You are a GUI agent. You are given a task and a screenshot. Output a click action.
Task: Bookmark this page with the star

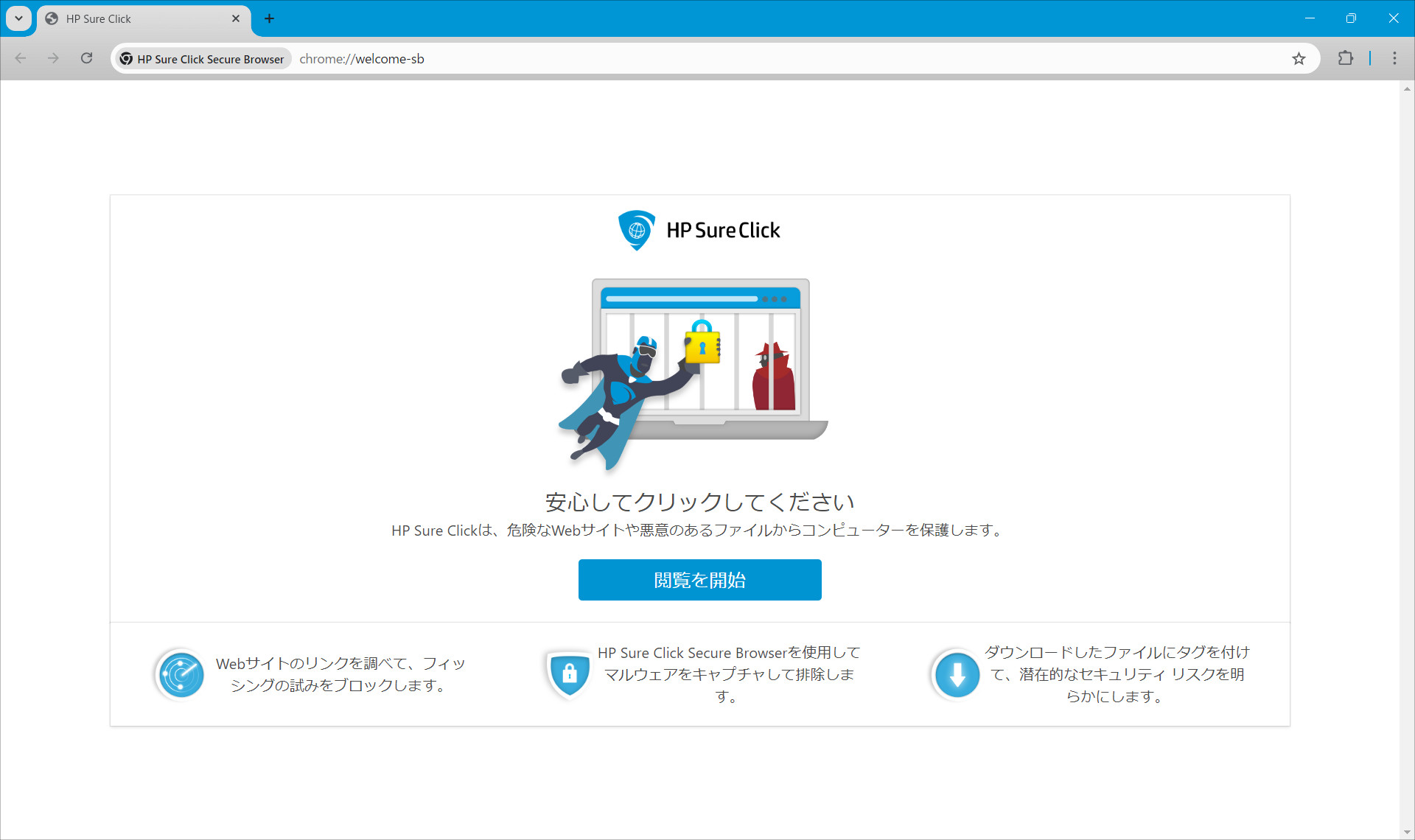1299,58
